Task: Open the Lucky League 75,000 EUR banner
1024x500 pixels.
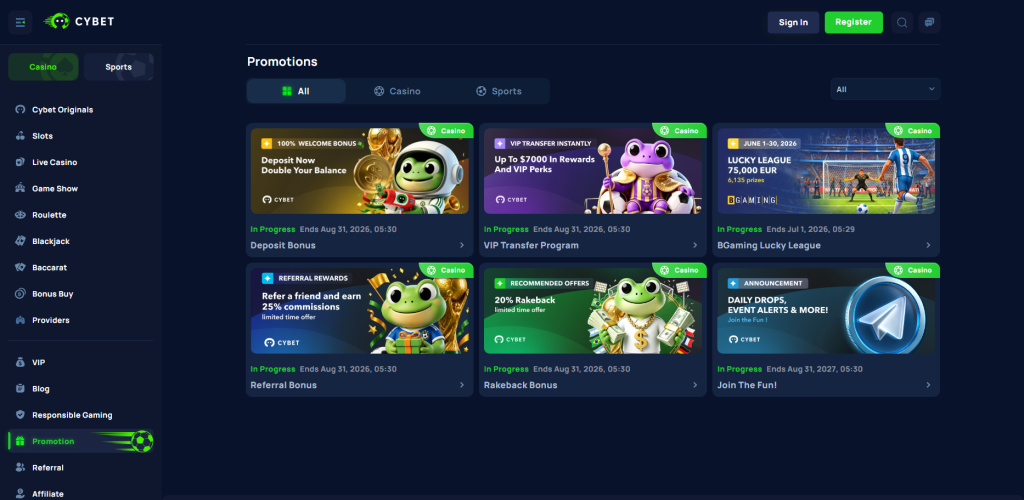Action: [826, 171]
